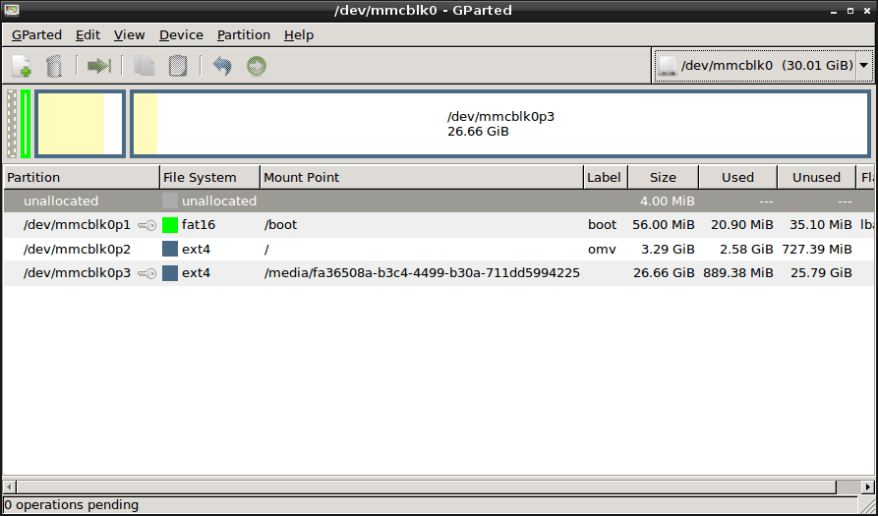Open the GParted menu

click(37, 35)
